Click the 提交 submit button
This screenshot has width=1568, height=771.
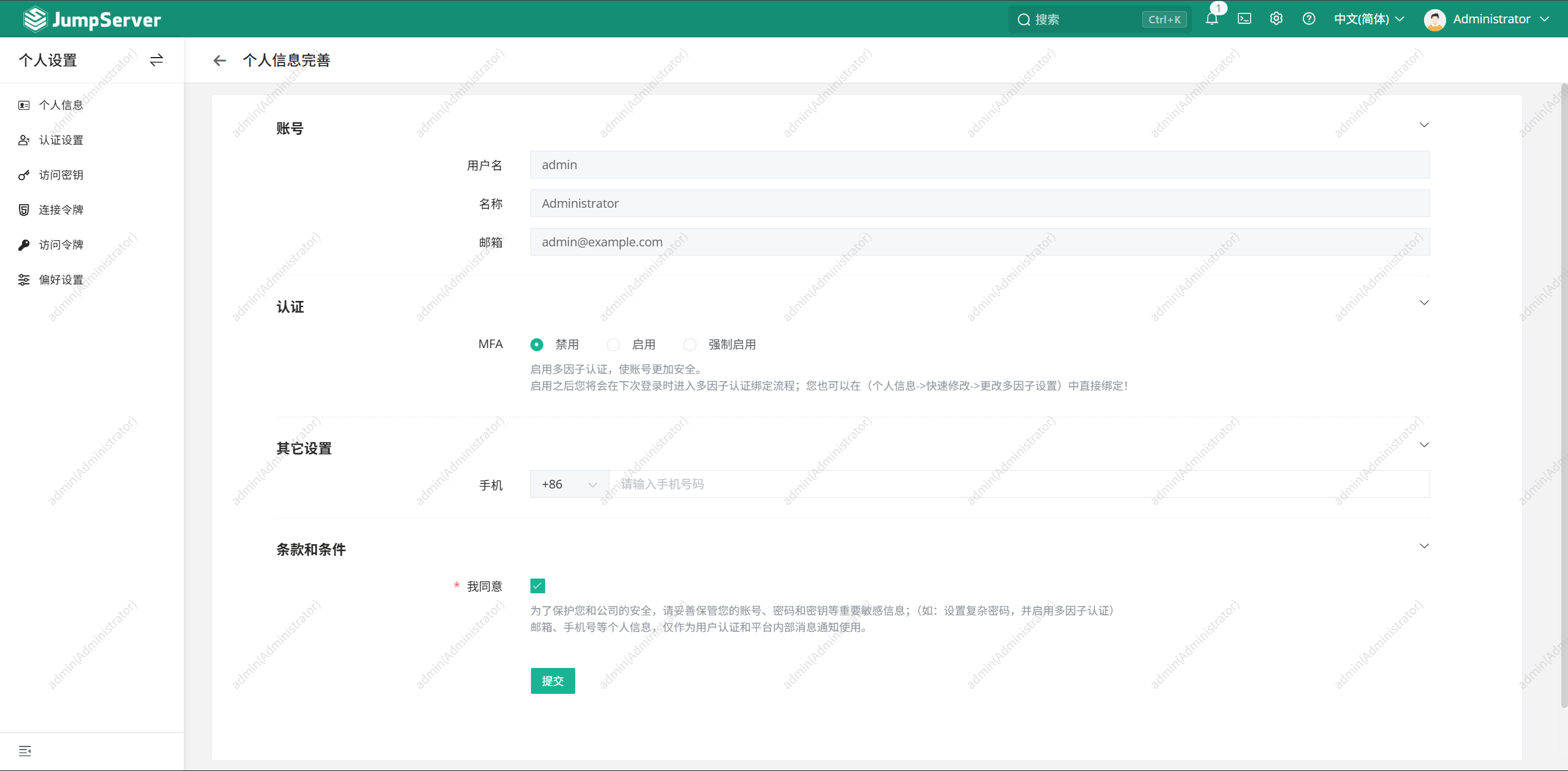[552, 681]
